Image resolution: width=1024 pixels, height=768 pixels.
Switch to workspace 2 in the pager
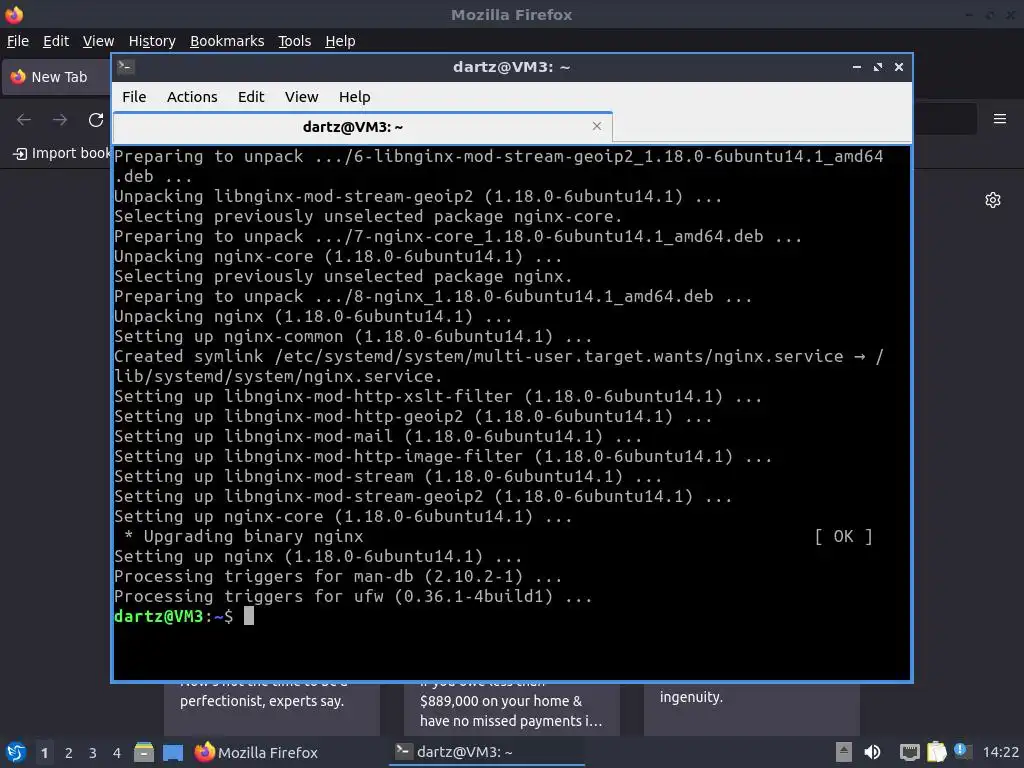coord(69,753)
